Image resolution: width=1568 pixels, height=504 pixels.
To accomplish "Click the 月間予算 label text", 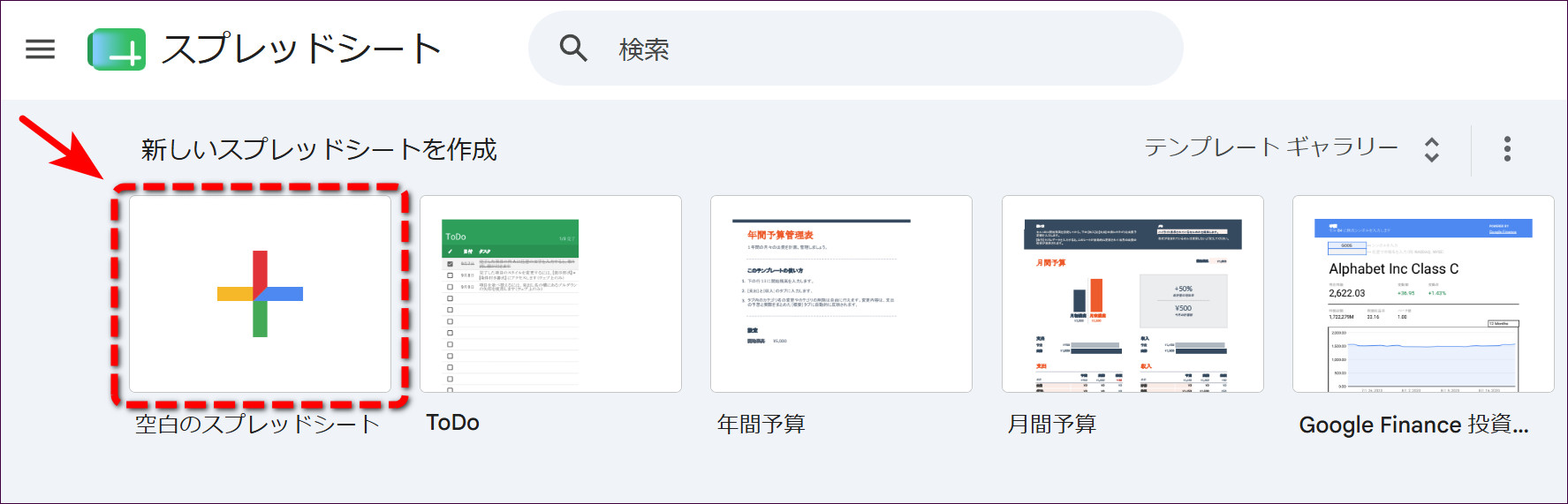I will pos(1051,424).
